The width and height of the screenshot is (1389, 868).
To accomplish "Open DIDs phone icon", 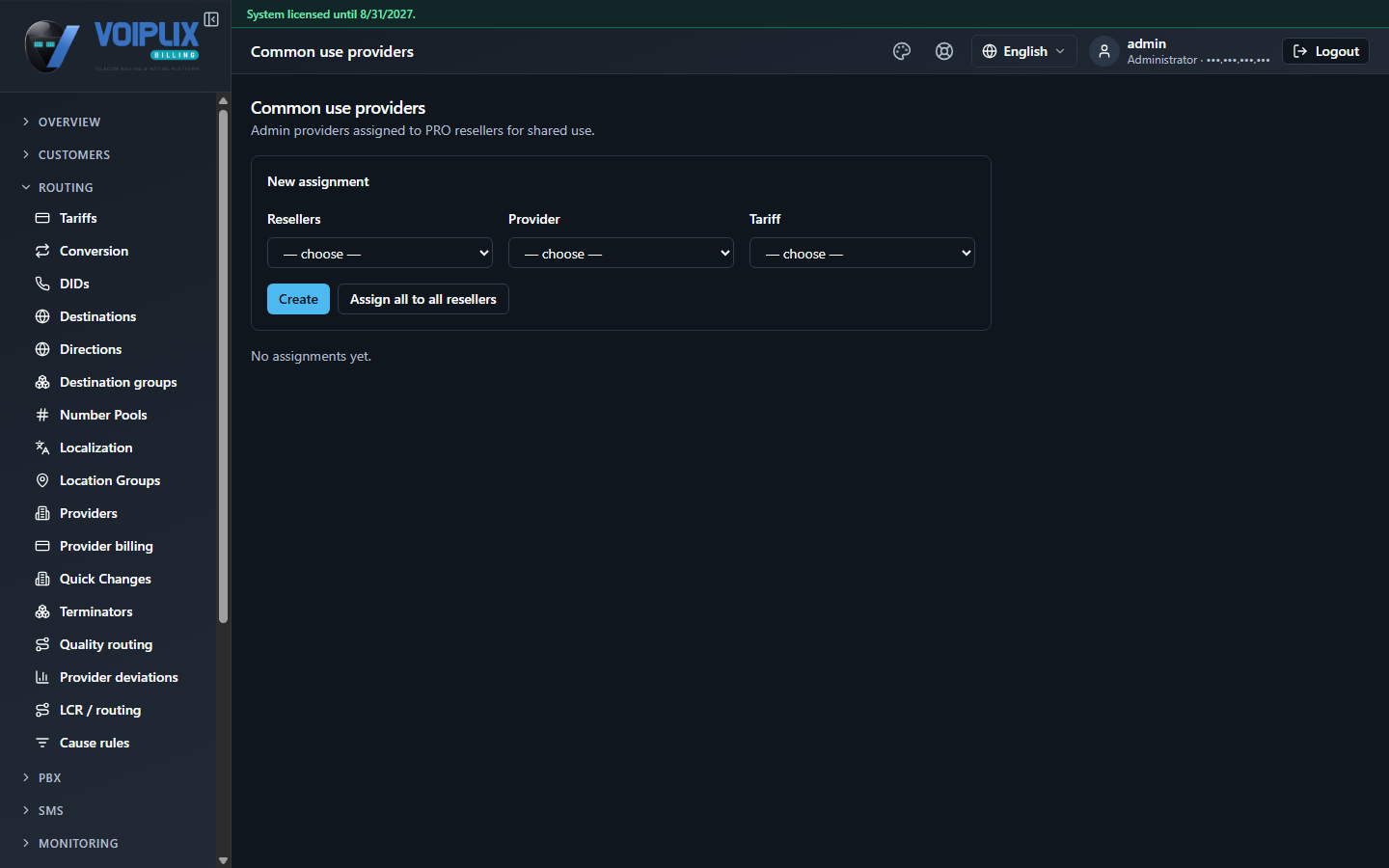I will 42,284.
